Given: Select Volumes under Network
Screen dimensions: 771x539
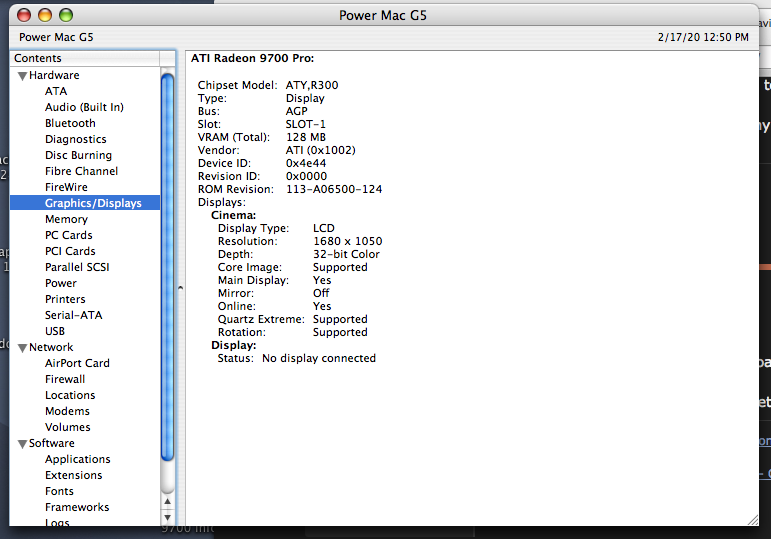Looking at the screenshot, I should [x=68, y=427].
